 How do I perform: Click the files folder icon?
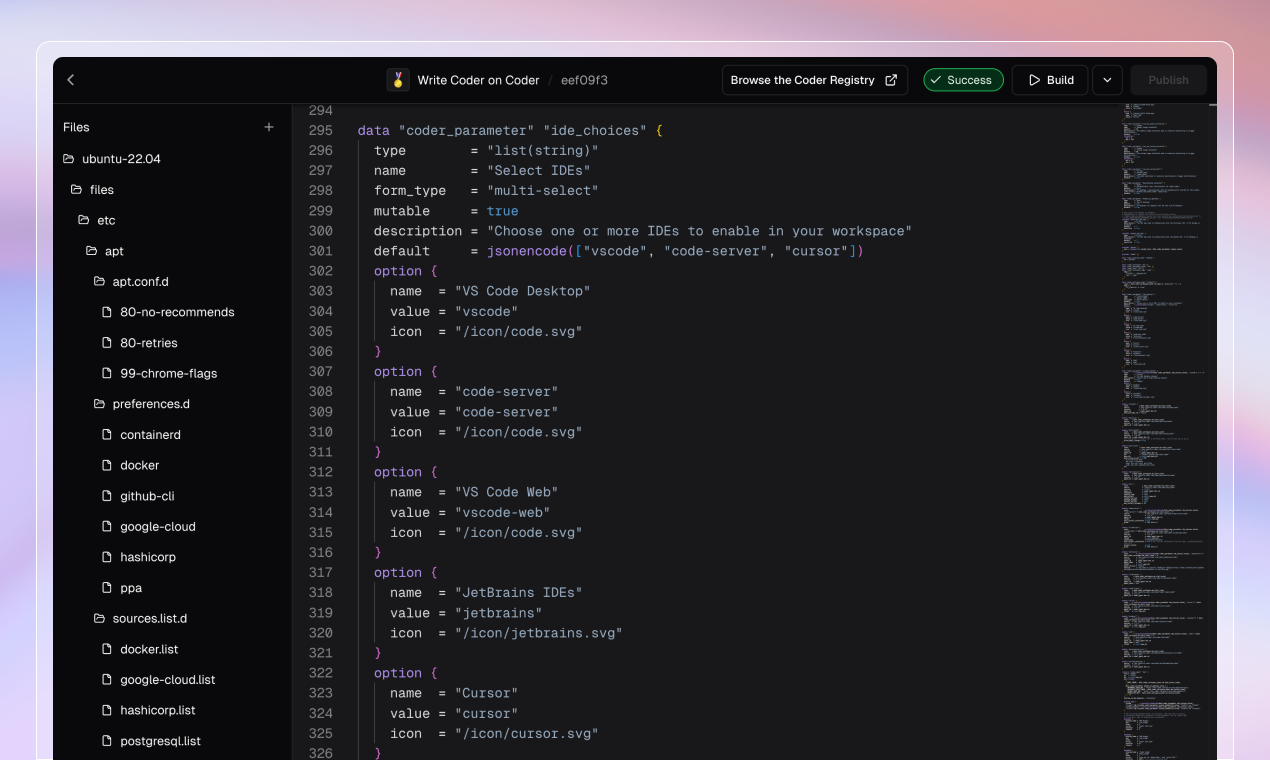(77, 189)
